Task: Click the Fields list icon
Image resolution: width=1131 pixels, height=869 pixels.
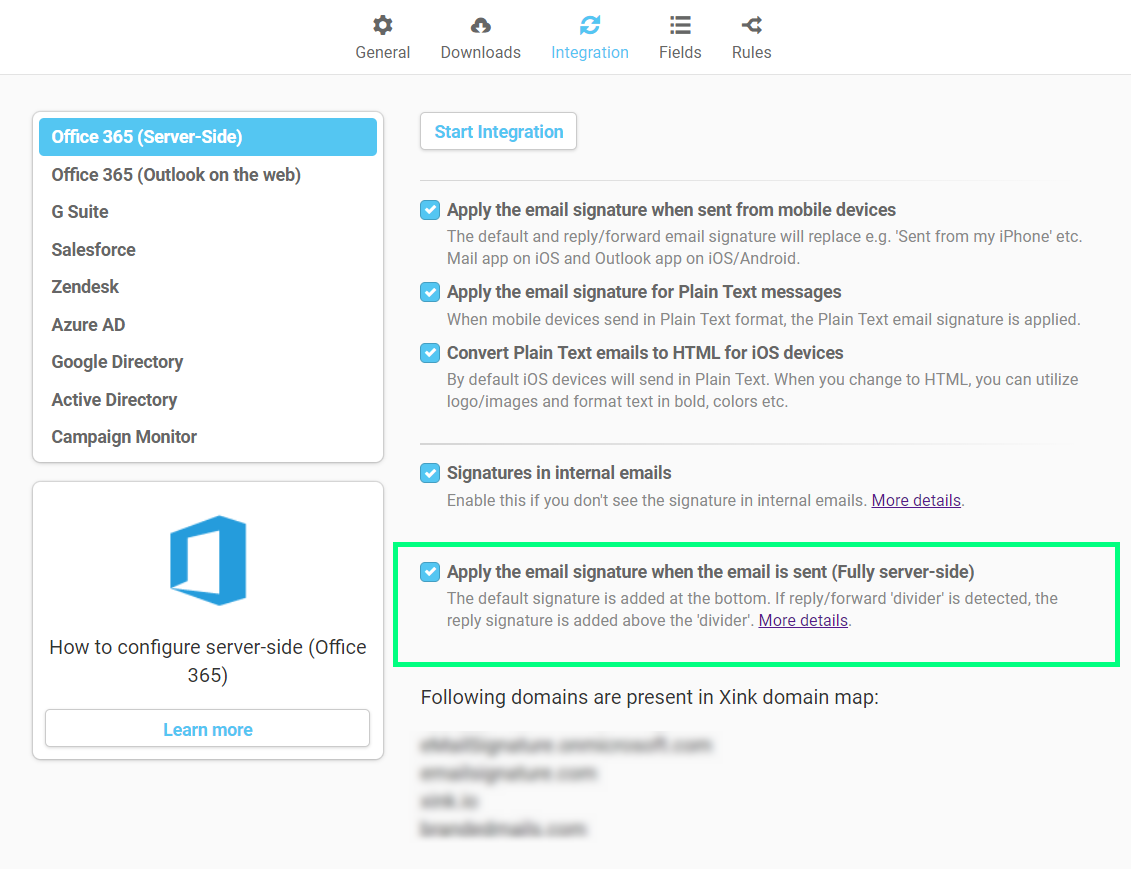Action: coord(679,25)
